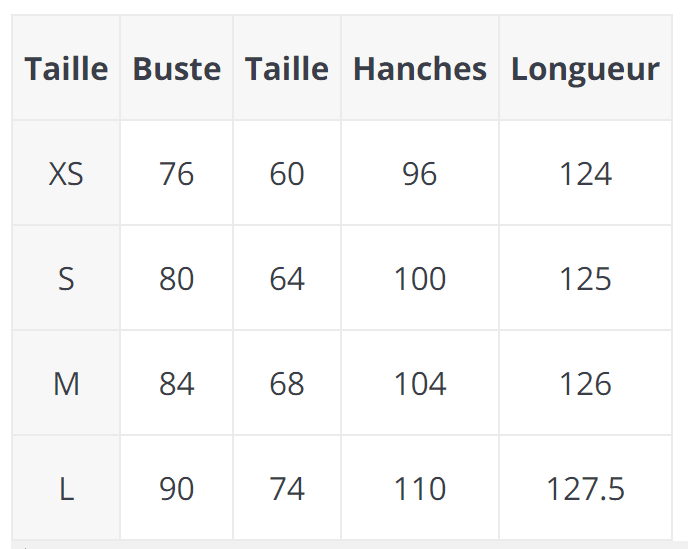Click the Longueur value 125 cell
Image resolution: width=688 pixels, height=549 pixels.
(585, 279)
